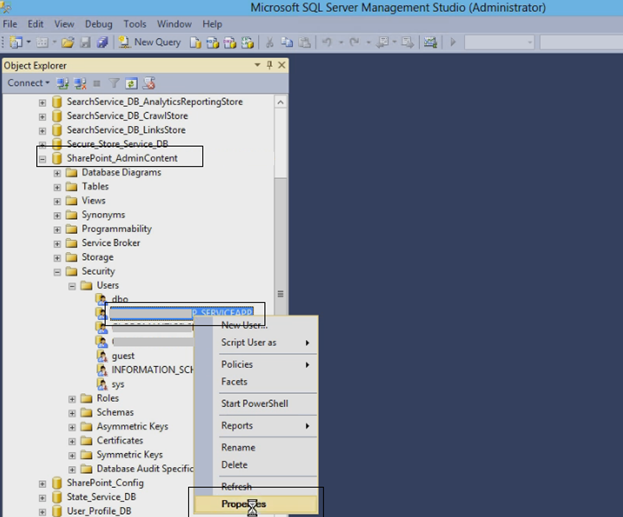Select Delete in context menu

256,465
